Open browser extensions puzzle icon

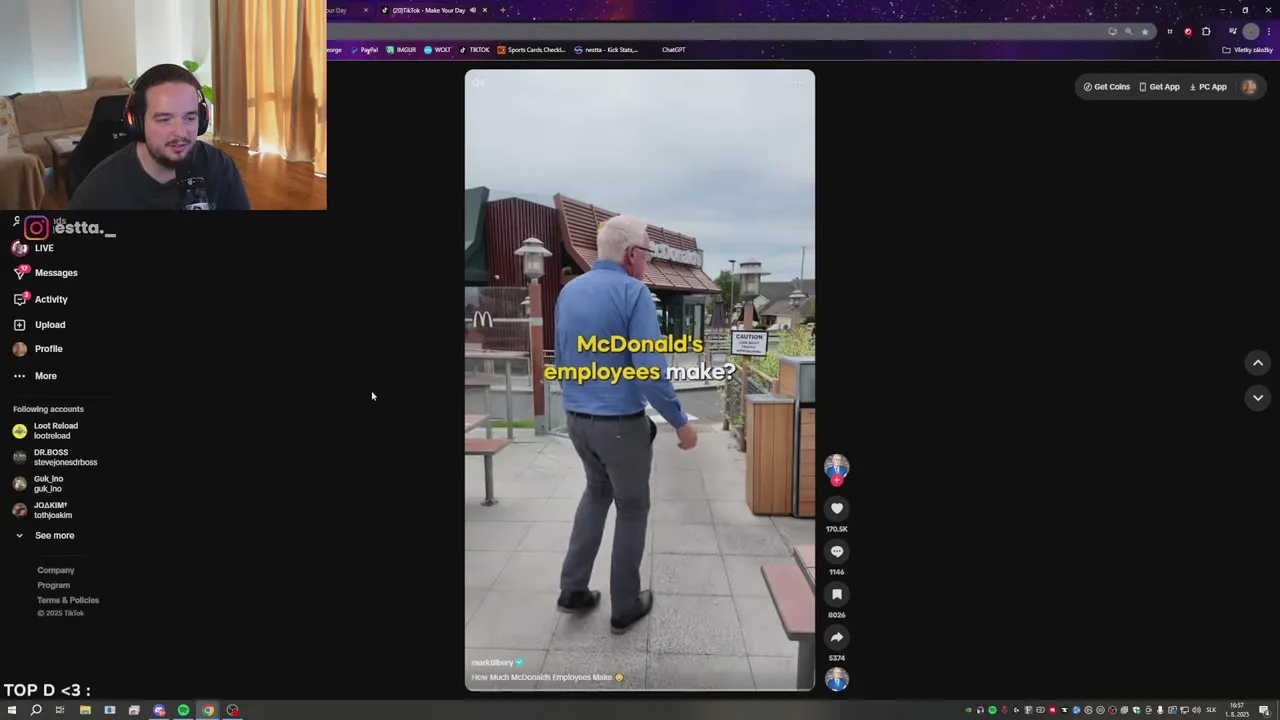coord(1206,31)
